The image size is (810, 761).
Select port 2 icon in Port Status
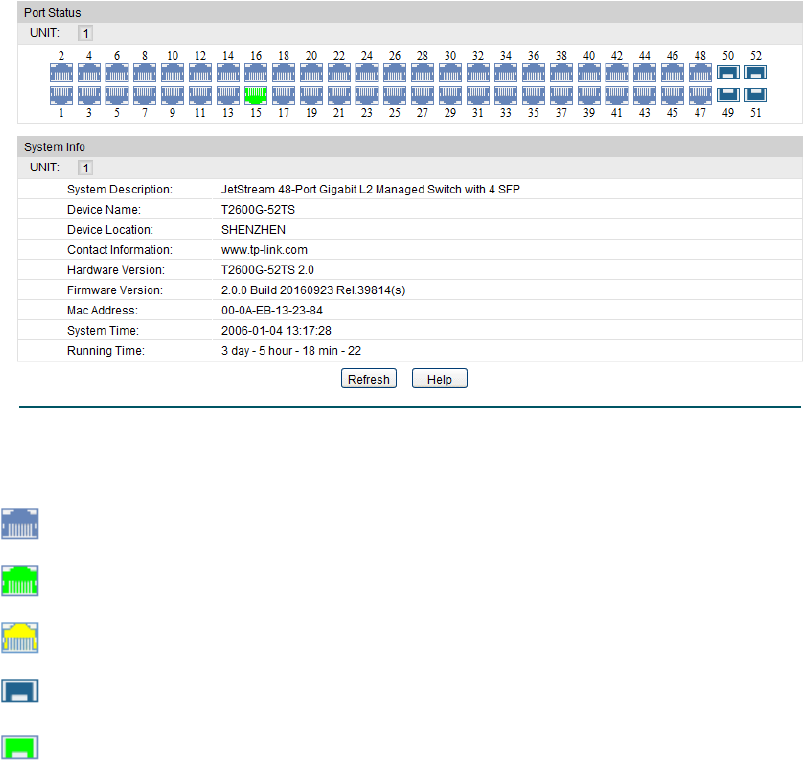tap(61, 72)
